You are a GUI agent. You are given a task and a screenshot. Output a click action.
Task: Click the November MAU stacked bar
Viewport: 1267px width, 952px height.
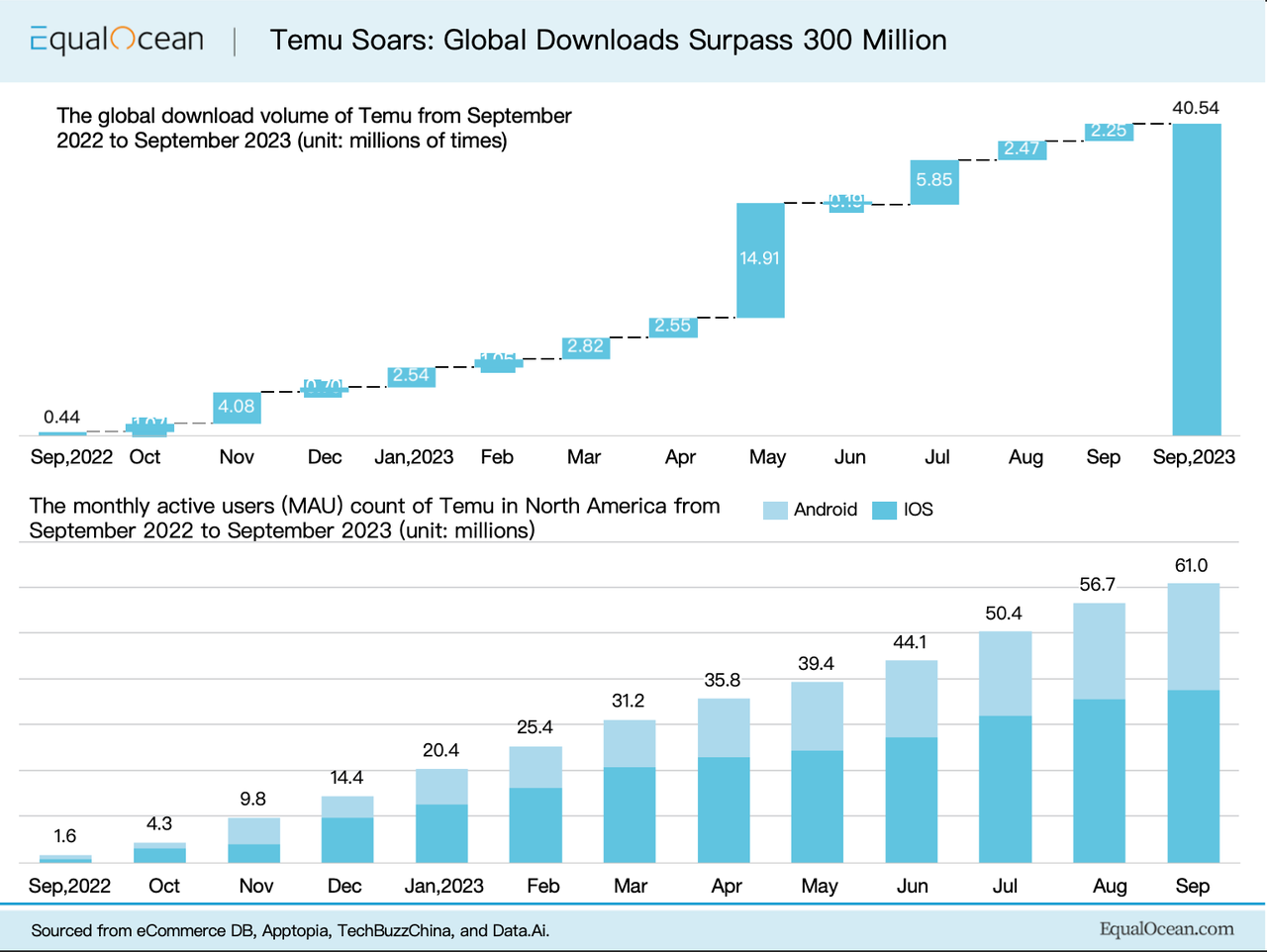click(254, 840)
